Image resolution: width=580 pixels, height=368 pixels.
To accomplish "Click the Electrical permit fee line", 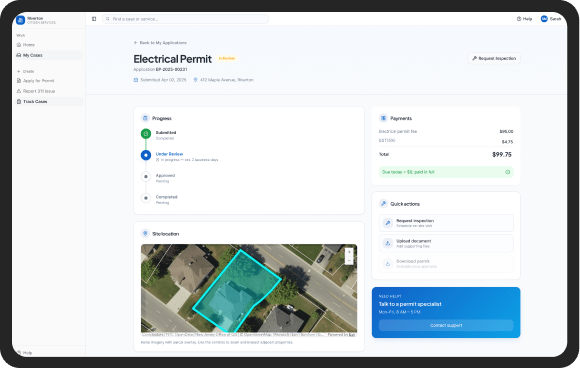I will point(446,132).
